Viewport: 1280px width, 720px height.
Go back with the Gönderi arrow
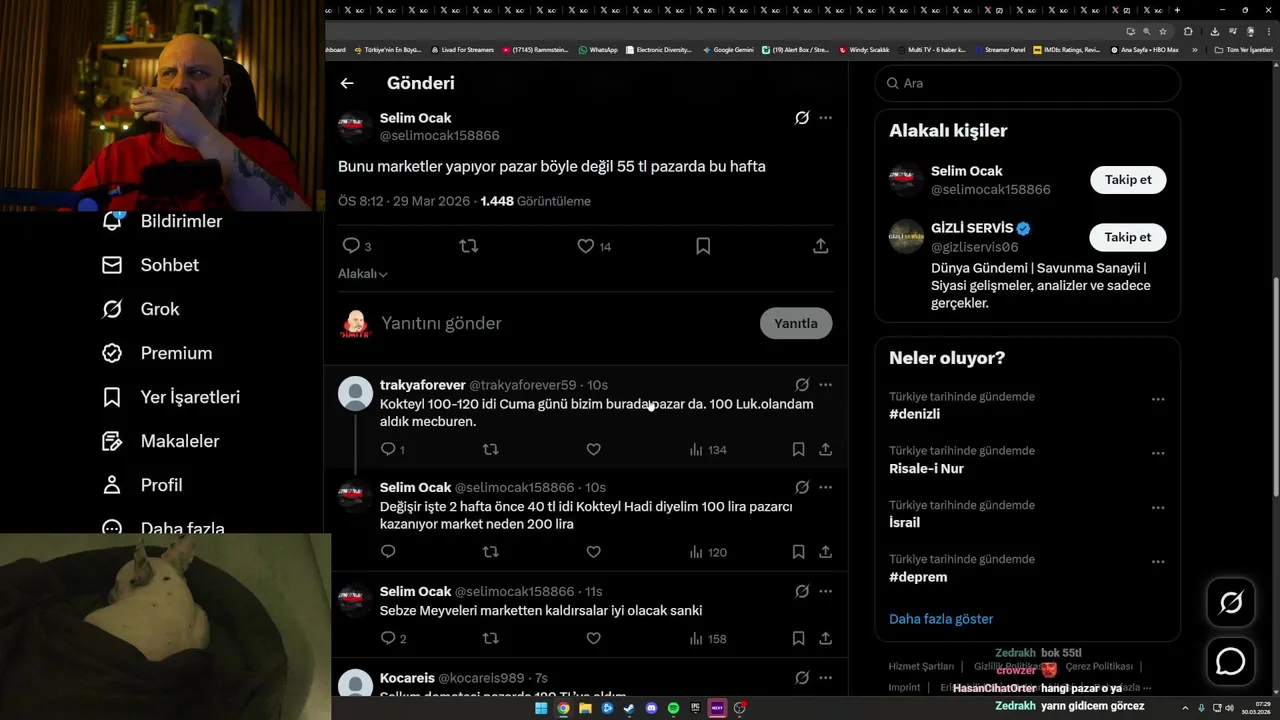(x=347, y=83)
